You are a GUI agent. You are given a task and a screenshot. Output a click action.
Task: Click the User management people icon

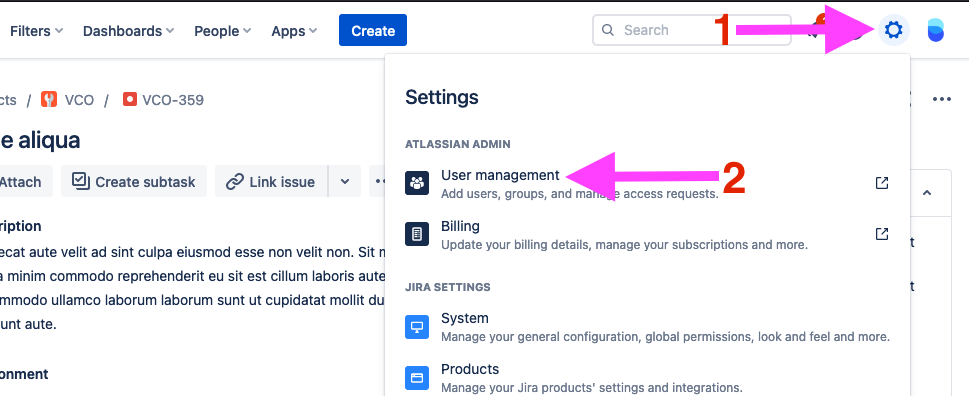click(x=417, y=183)
